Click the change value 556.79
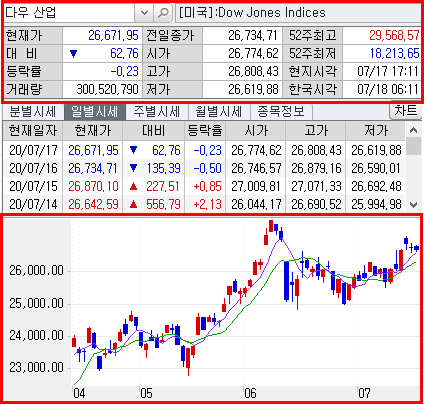Screen dimensions: 424x404 [163, 204]
